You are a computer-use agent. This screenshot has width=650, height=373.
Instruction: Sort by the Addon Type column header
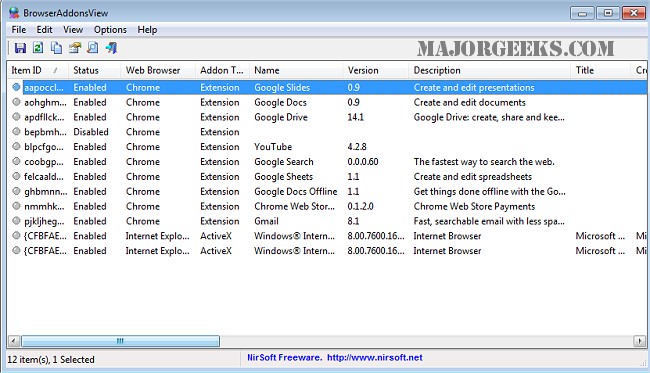(222, 70)
